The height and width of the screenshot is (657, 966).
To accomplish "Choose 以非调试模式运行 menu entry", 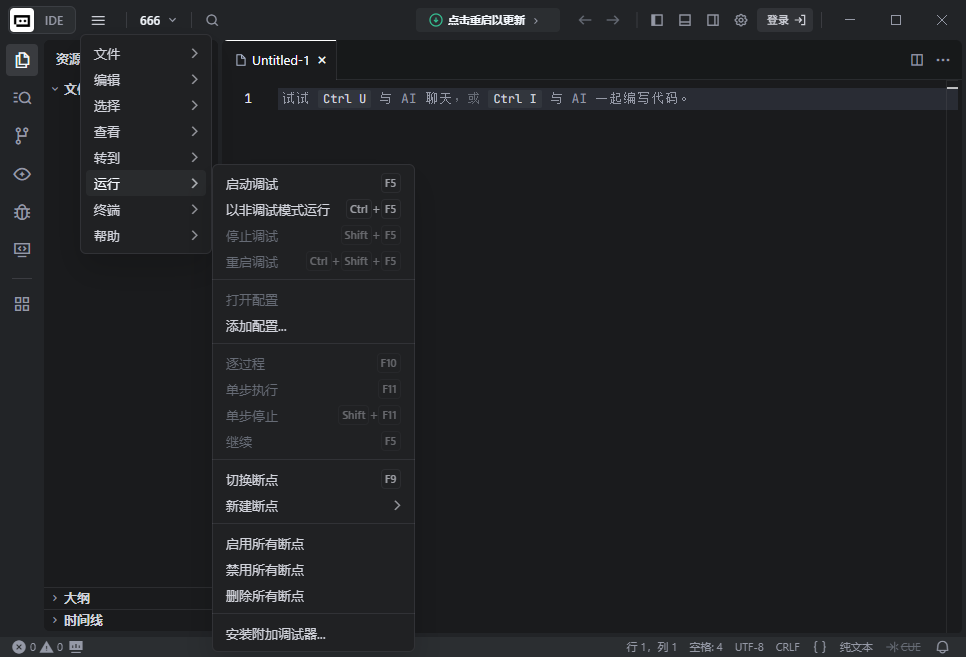I will pyautogui.click(x=313, y=210).
